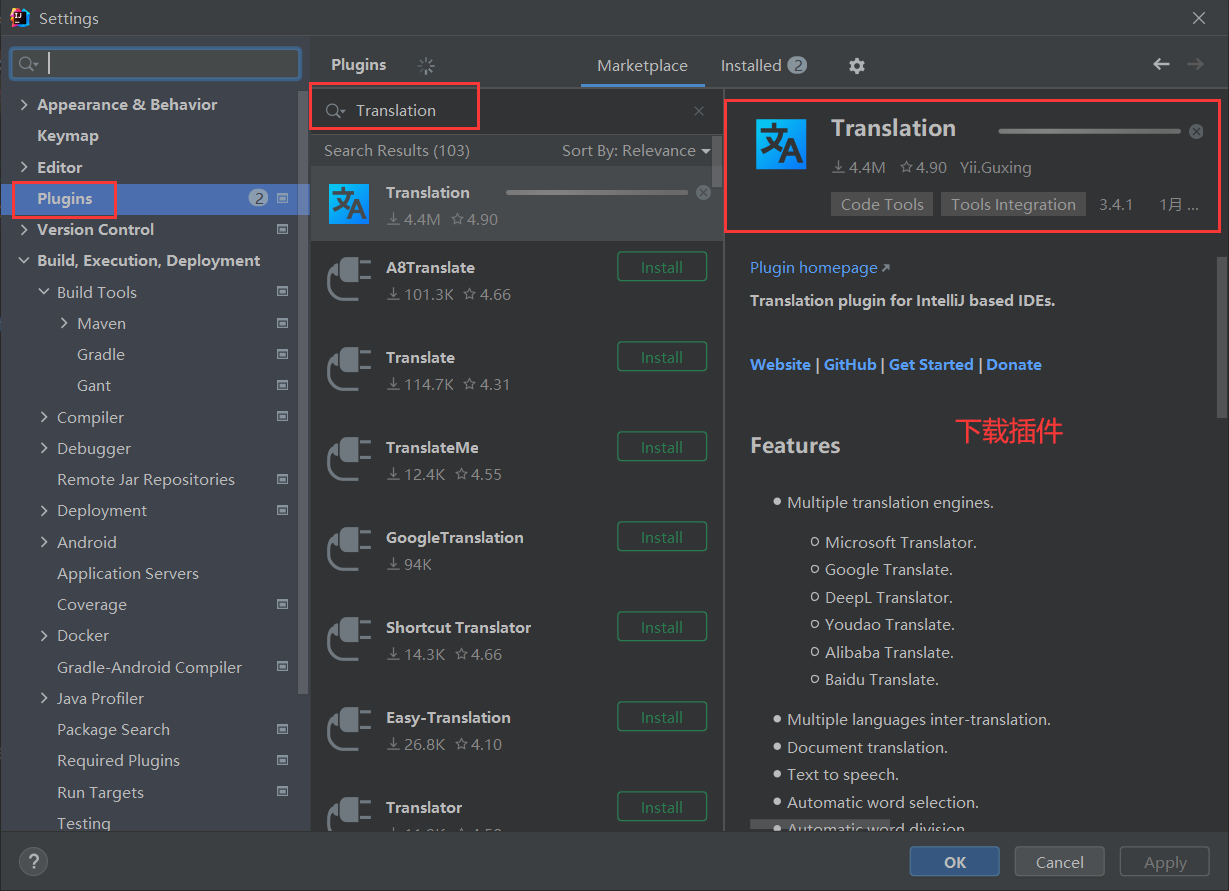Screen dimensions: 1229x891
Task: Open Remote Jar Repositories settings
Action: pos(146,479)
